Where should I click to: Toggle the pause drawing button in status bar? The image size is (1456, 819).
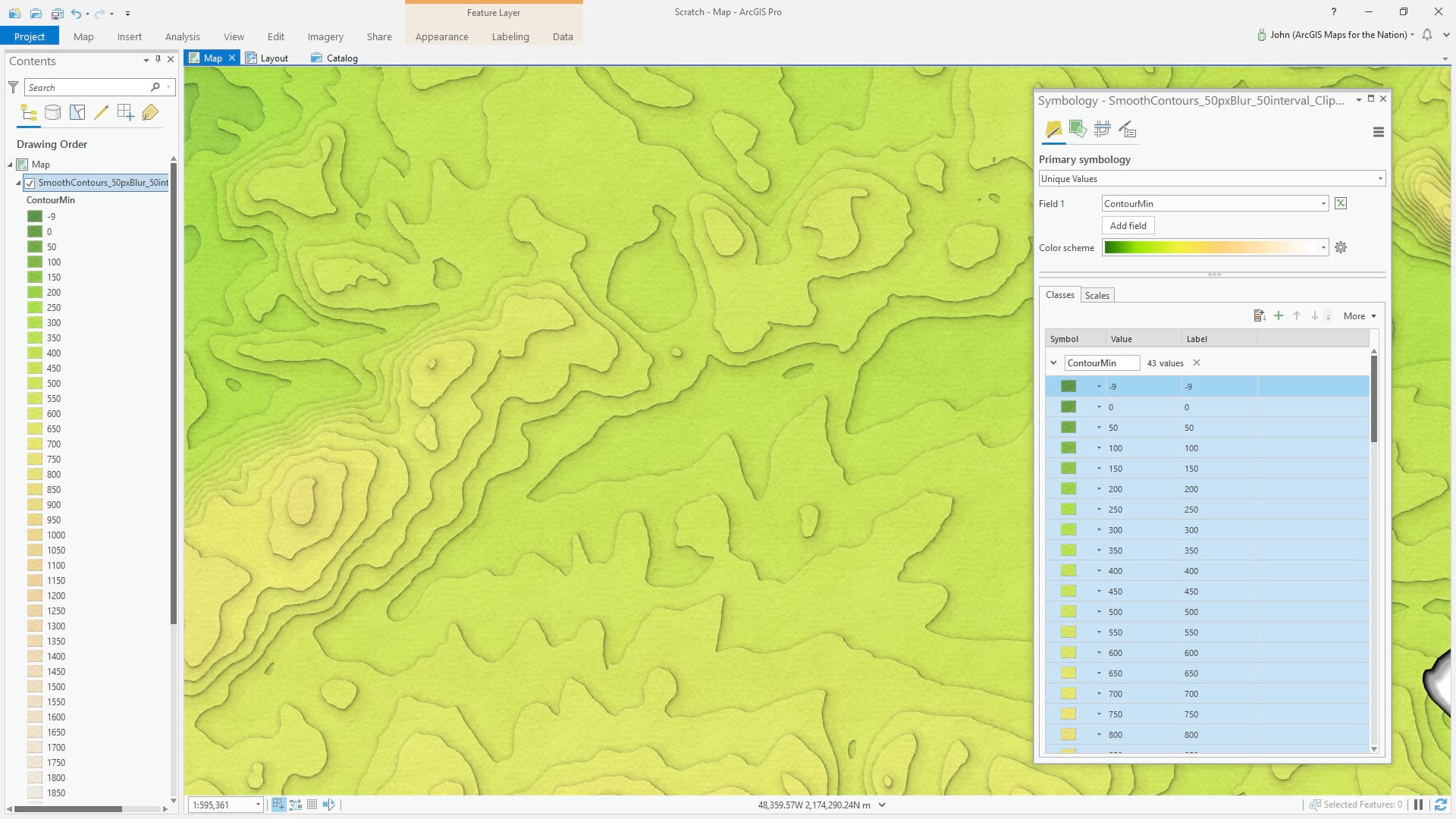pyautogui.click(x=1418, y=805)
